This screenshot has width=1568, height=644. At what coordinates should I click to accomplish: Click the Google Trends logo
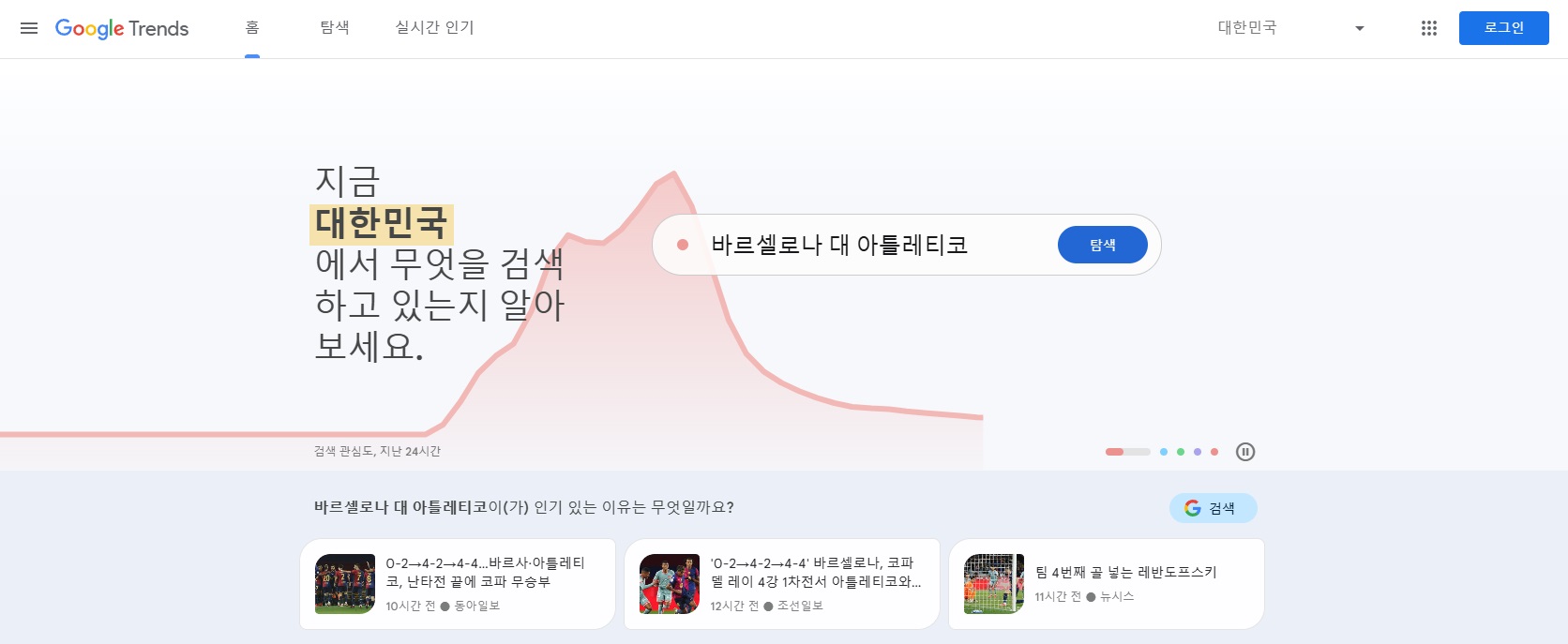[x=122, y=28]
